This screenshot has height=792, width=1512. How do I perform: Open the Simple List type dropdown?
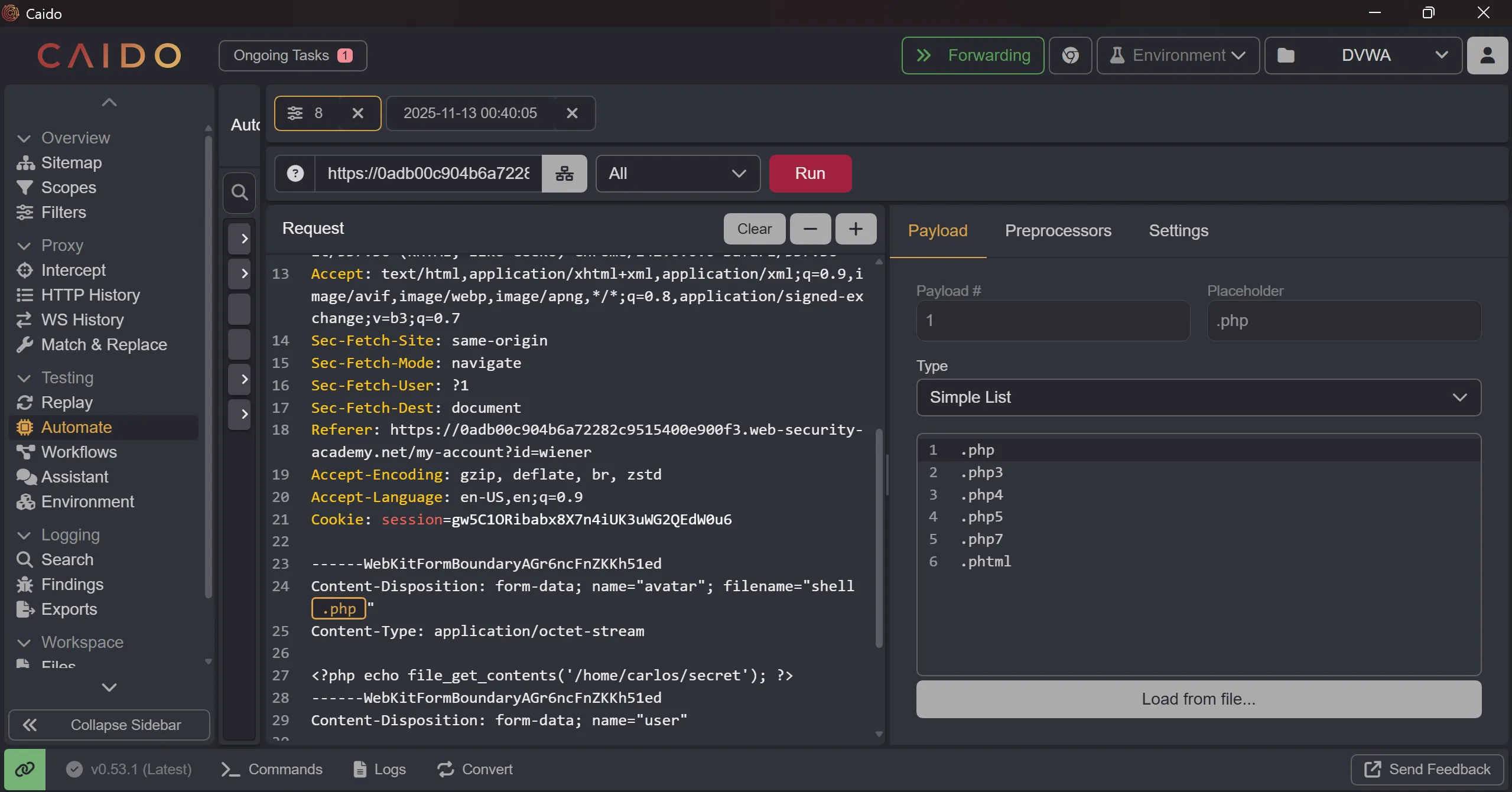1198,397
